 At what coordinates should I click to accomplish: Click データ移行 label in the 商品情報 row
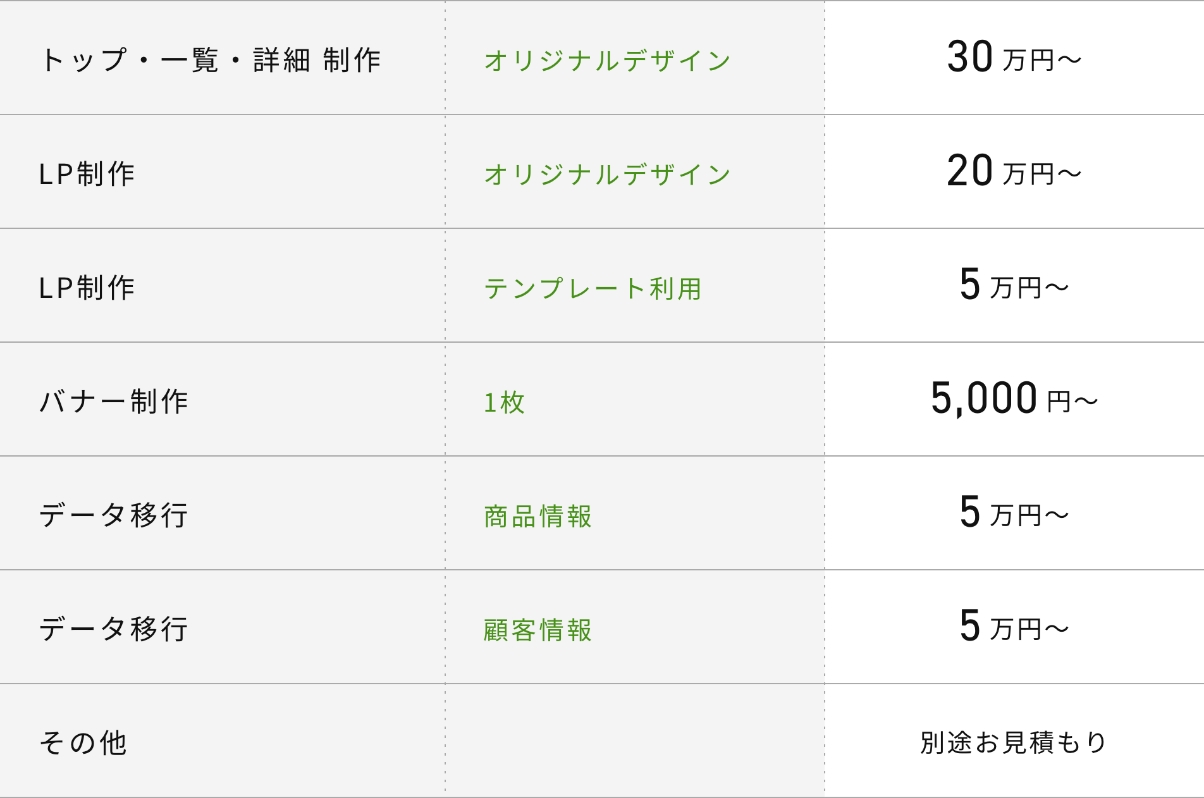pyautogui.click(x=114, y=516)
